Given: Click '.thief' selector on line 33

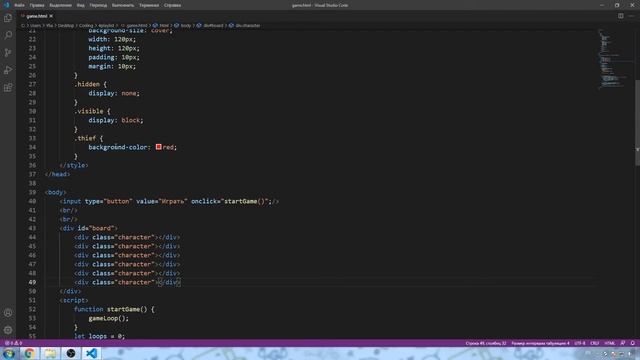Looking at the screenshot, I should (x=85, y=138).
